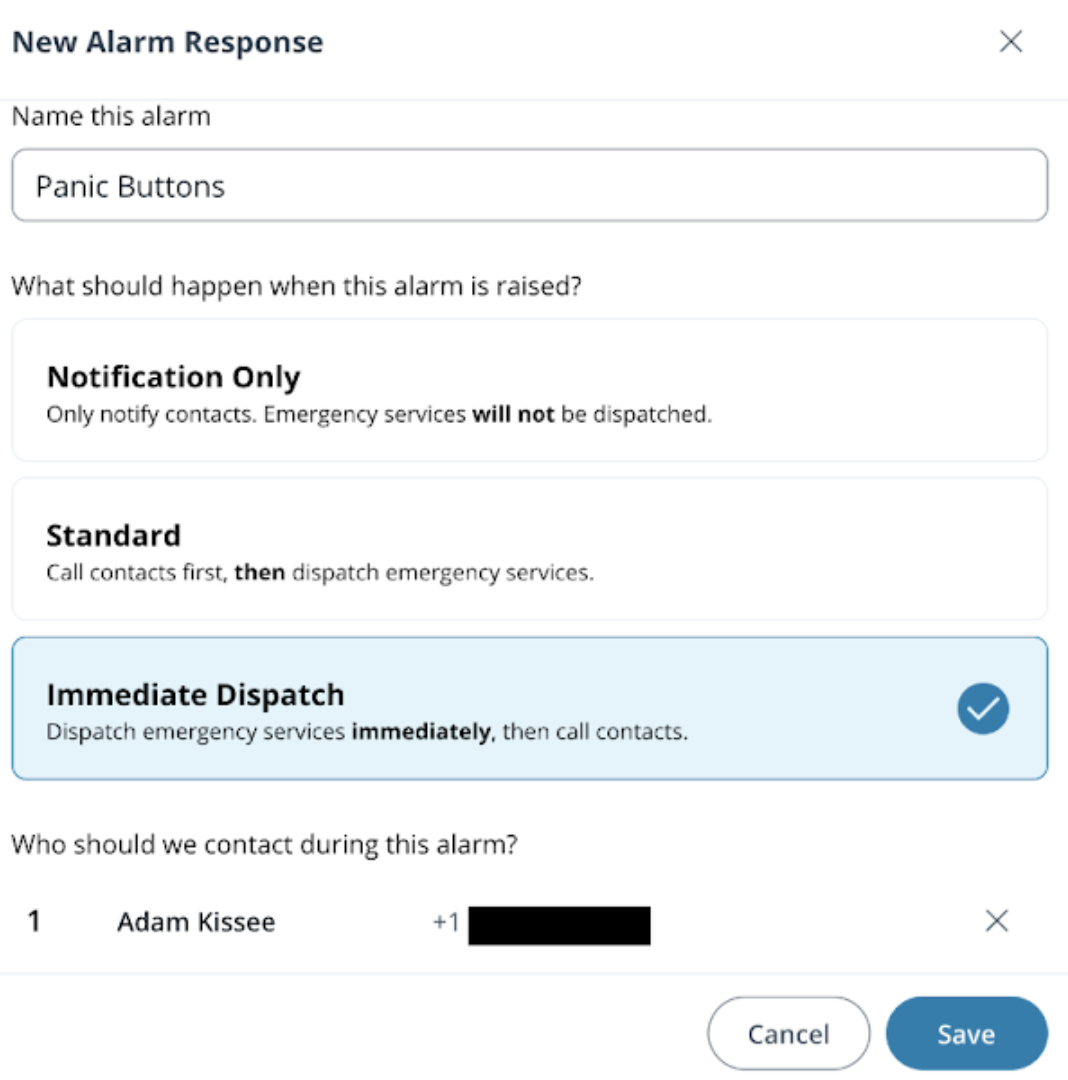Select the Notification Only response option

click(529, 390)
